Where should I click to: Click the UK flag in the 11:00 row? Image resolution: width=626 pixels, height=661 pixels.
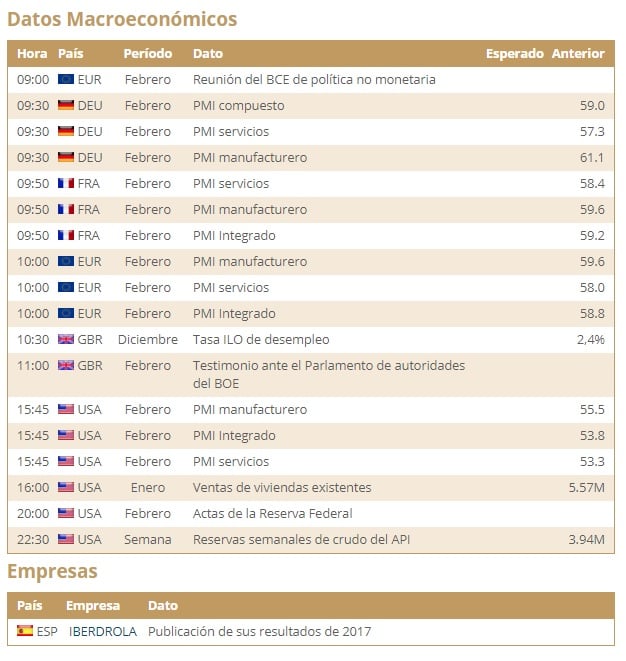pyautogui.click(x=66, y=365)
